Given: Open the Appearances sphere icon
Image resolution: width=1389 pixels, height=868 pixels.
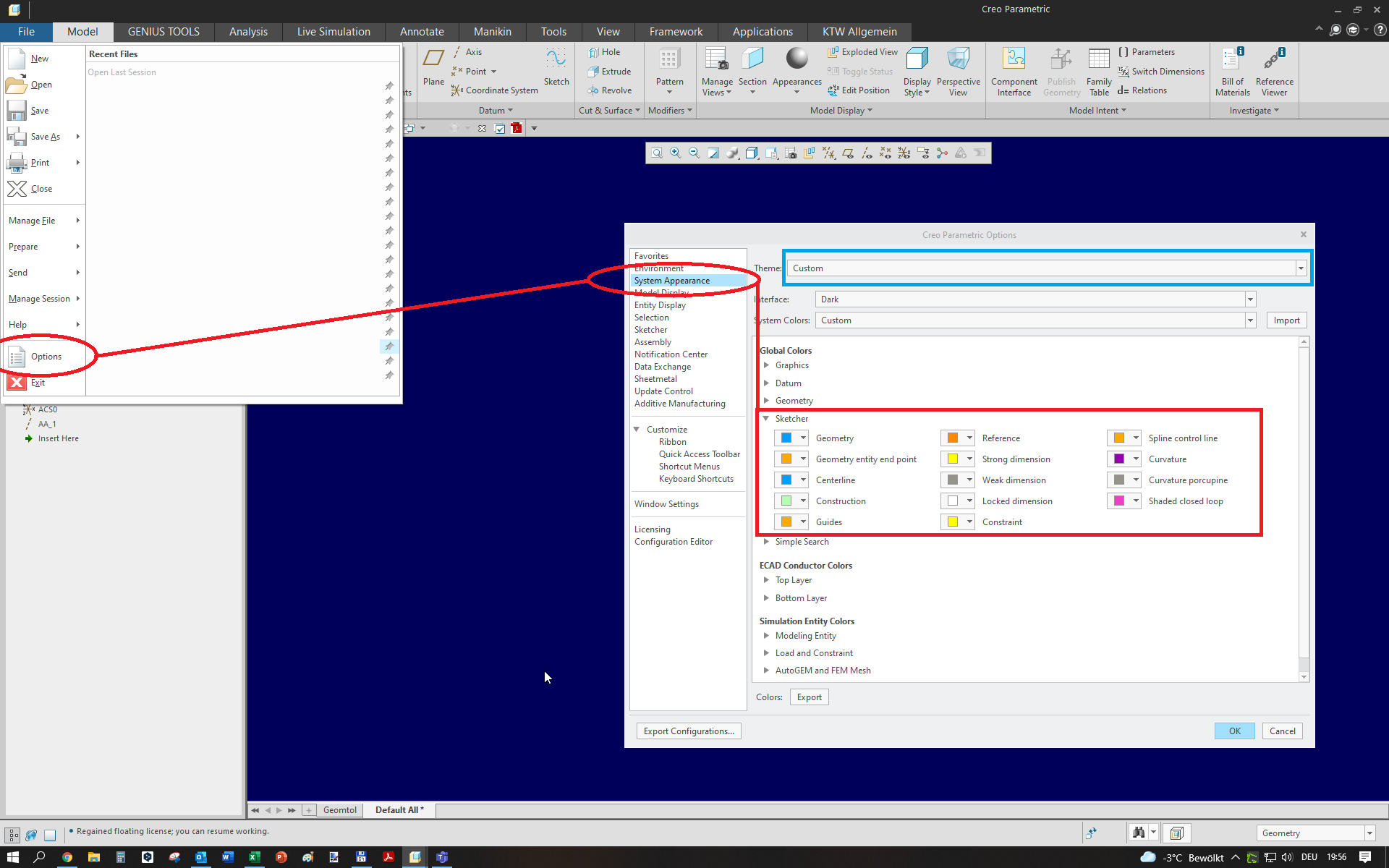Looking at the screenshot, I should click(x=797, y=59).
